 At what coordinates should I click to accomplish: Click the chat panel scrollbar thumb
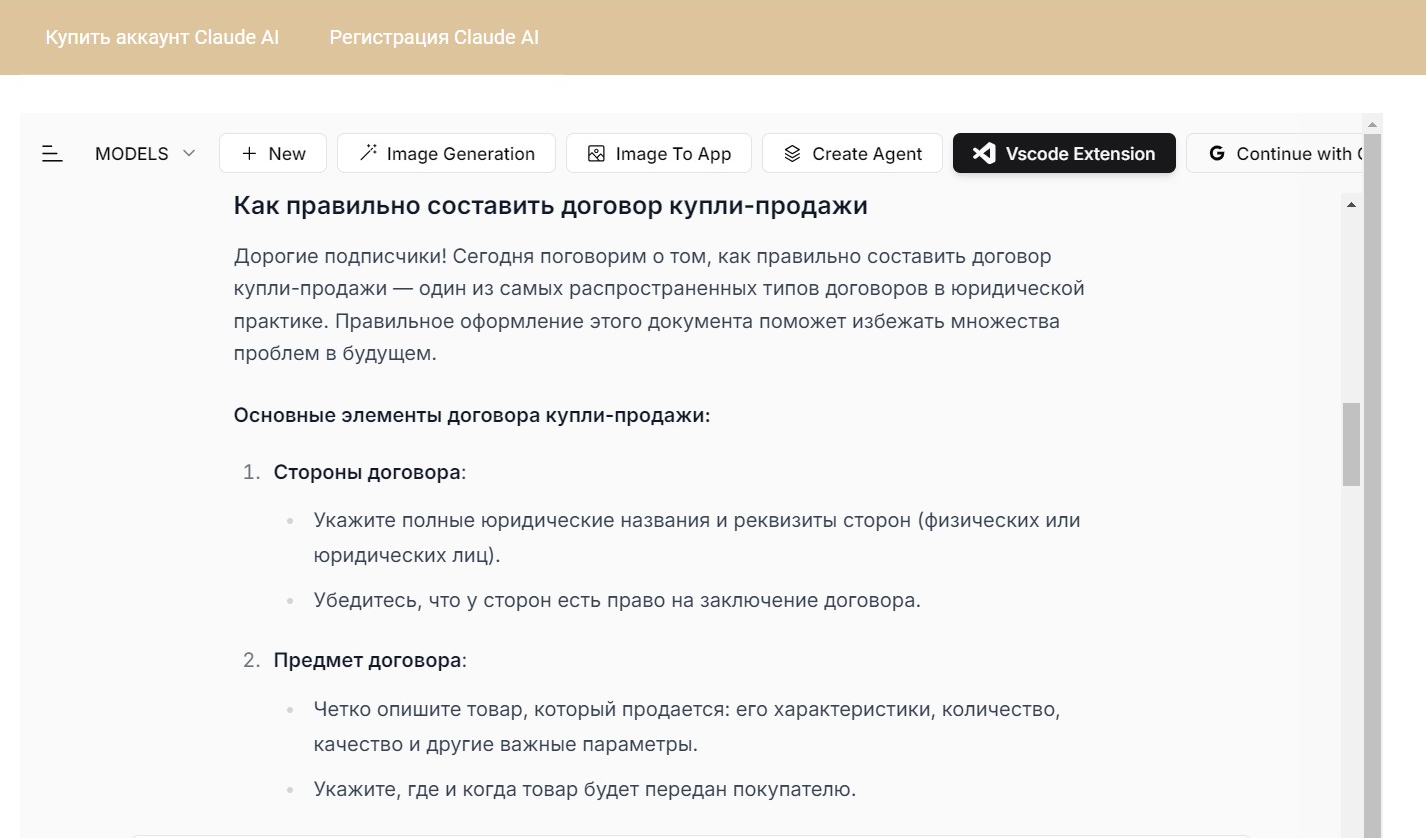(x=1351, y=444)
